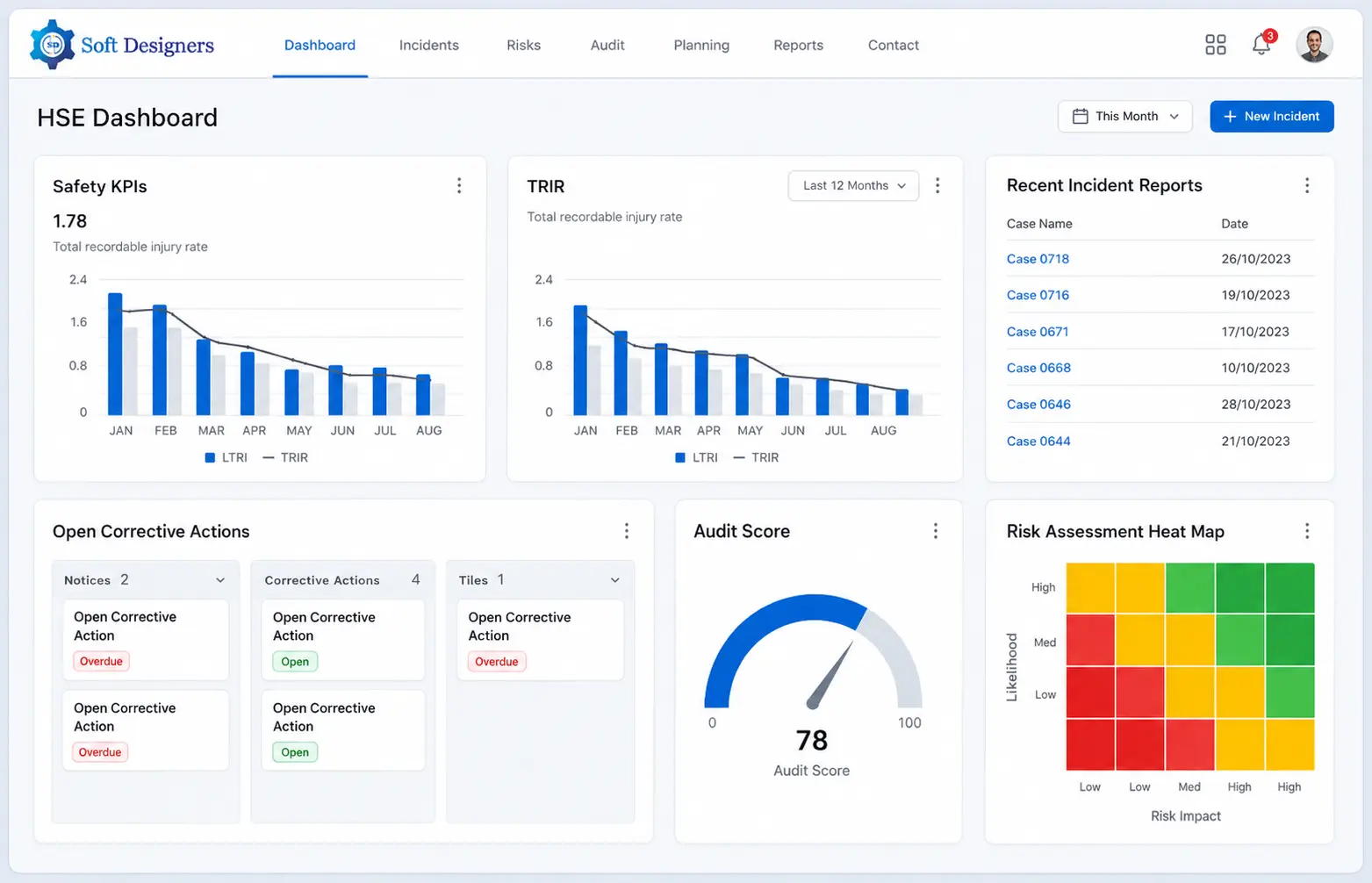Image resolution: width=1372 pixels, height=883 pixels.
Task: Click first Open-status card under Corrective Actions
Action: tap(343, 639)
